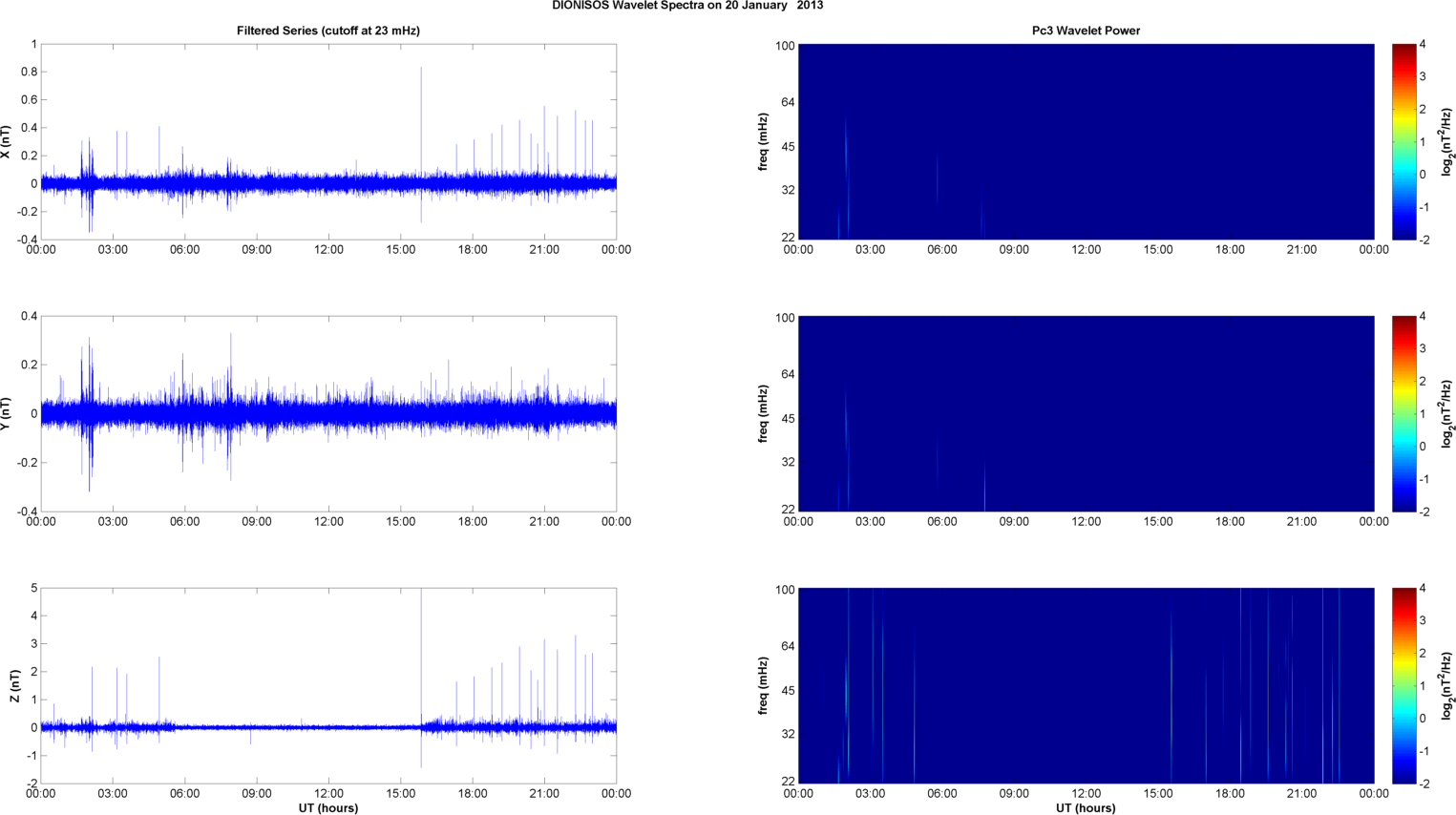Click the '0.2' tick on the Y series y-axis
This screenshot has width=1456, height=815.
pyautogui.click(x=29, y=366)
